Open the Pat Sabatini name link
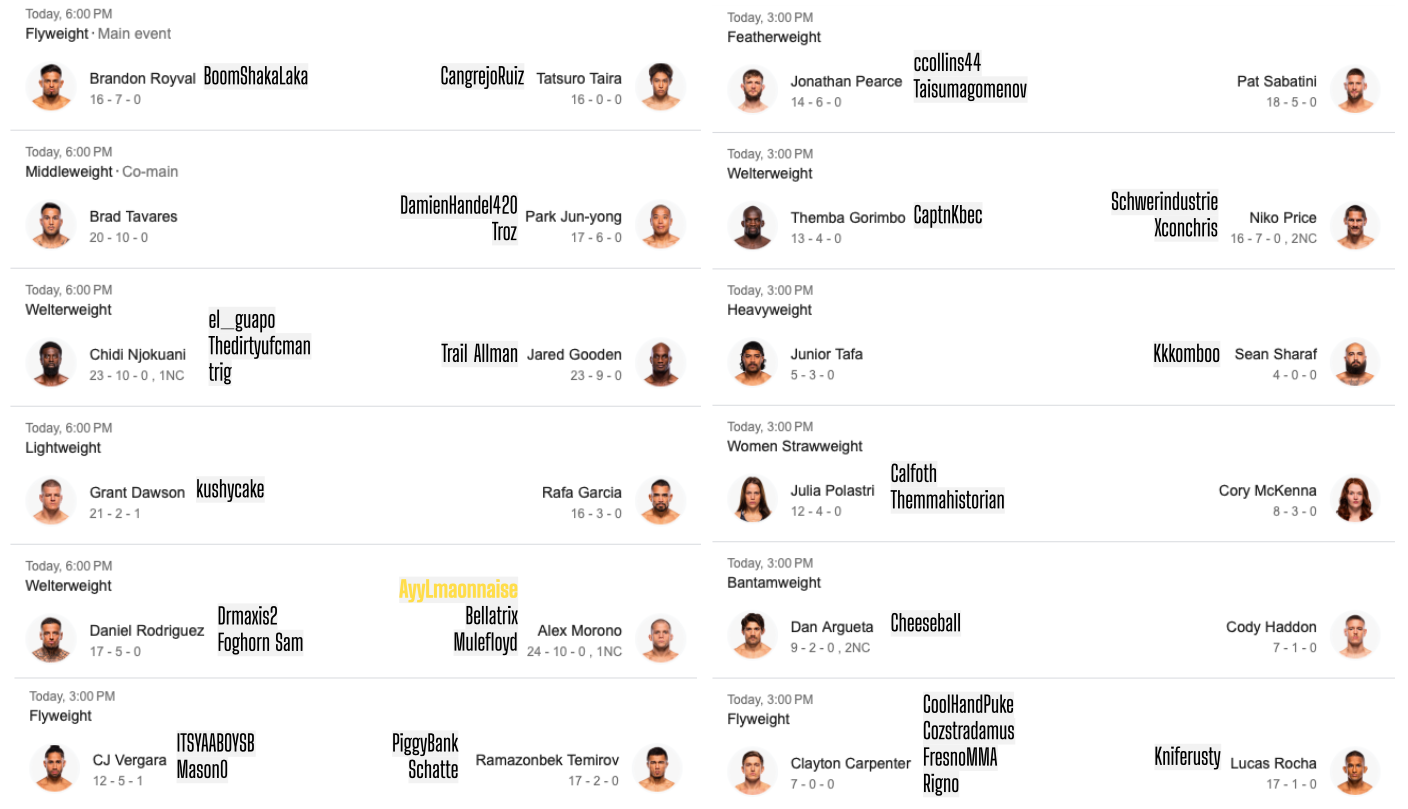 [1276, 81]
